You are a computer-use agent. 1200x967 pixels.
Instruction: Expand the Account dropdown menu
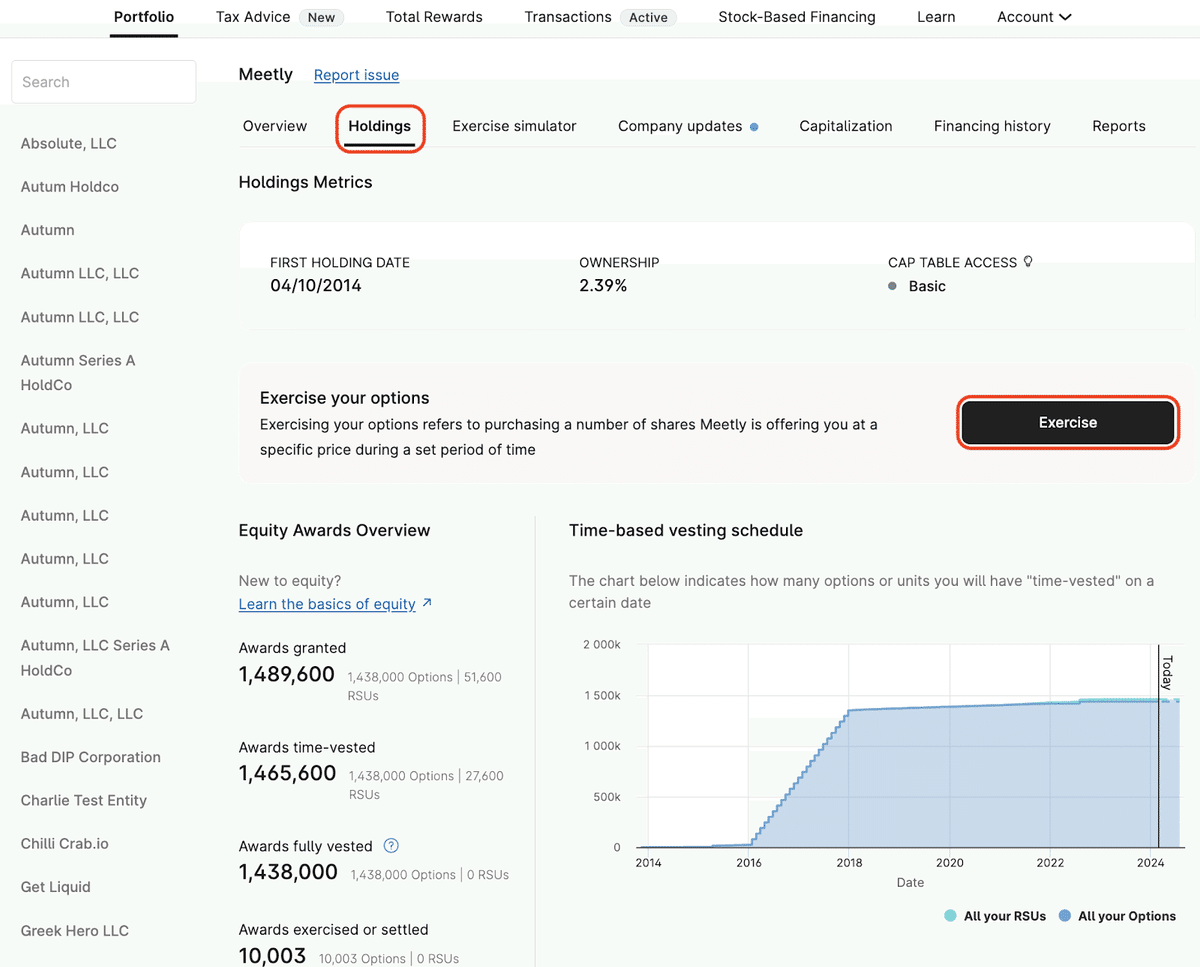[1034, 17]
